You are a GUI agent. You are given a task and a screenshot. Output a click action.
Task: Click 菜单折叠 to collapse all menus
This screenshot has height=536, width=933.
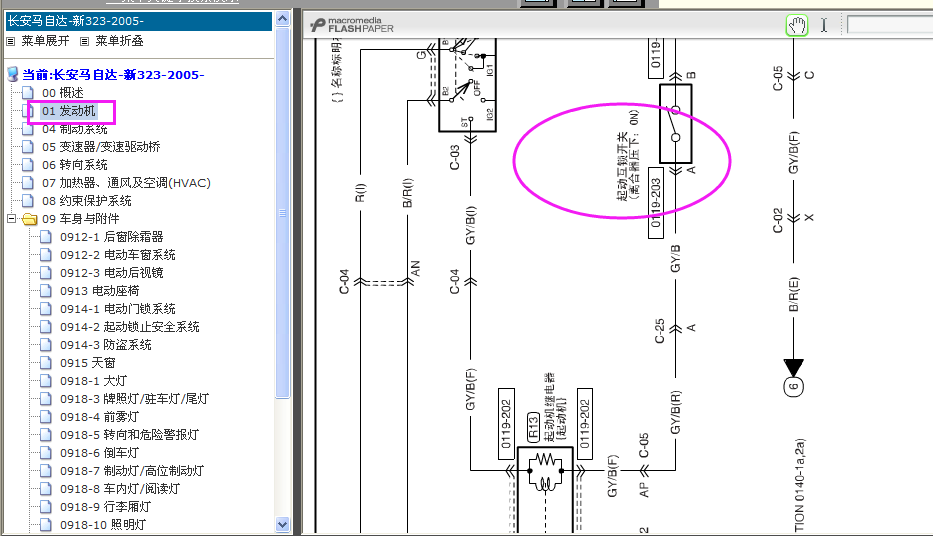tap(119, 41)
